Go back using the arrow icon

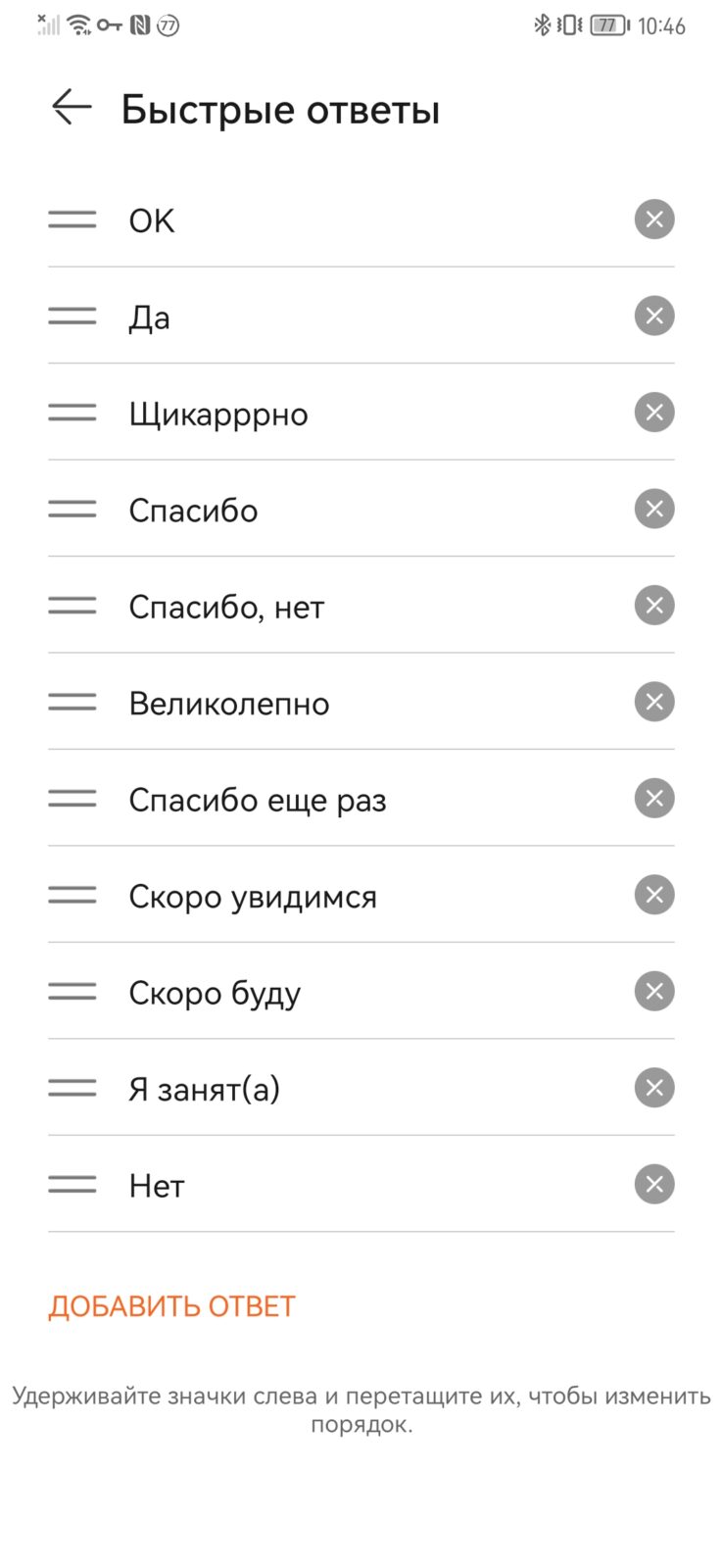click(x=72, y=107)
